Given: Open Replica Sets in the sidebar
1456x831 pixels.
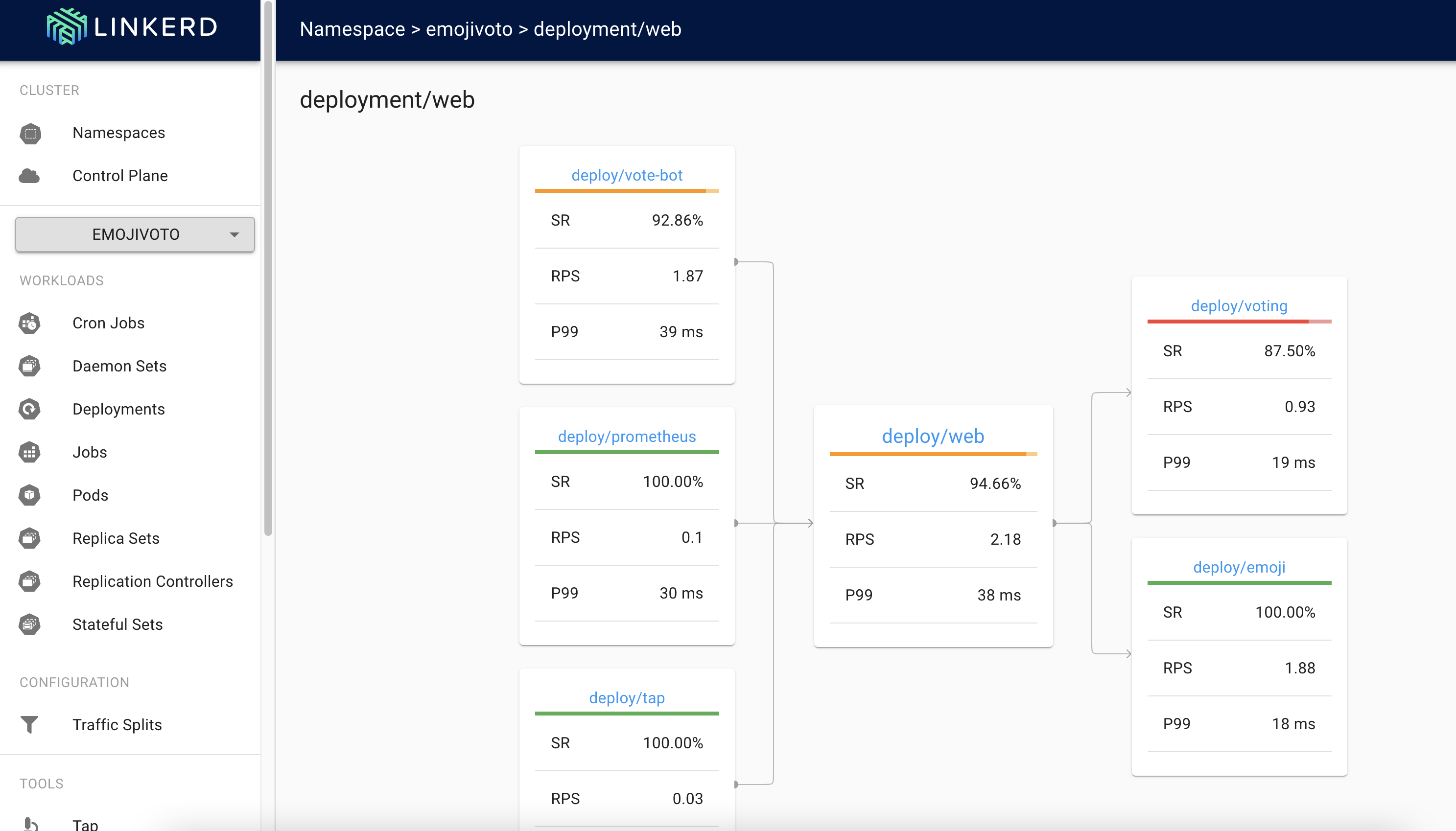Looking at the screenshot, I should (x=116, y=538).
